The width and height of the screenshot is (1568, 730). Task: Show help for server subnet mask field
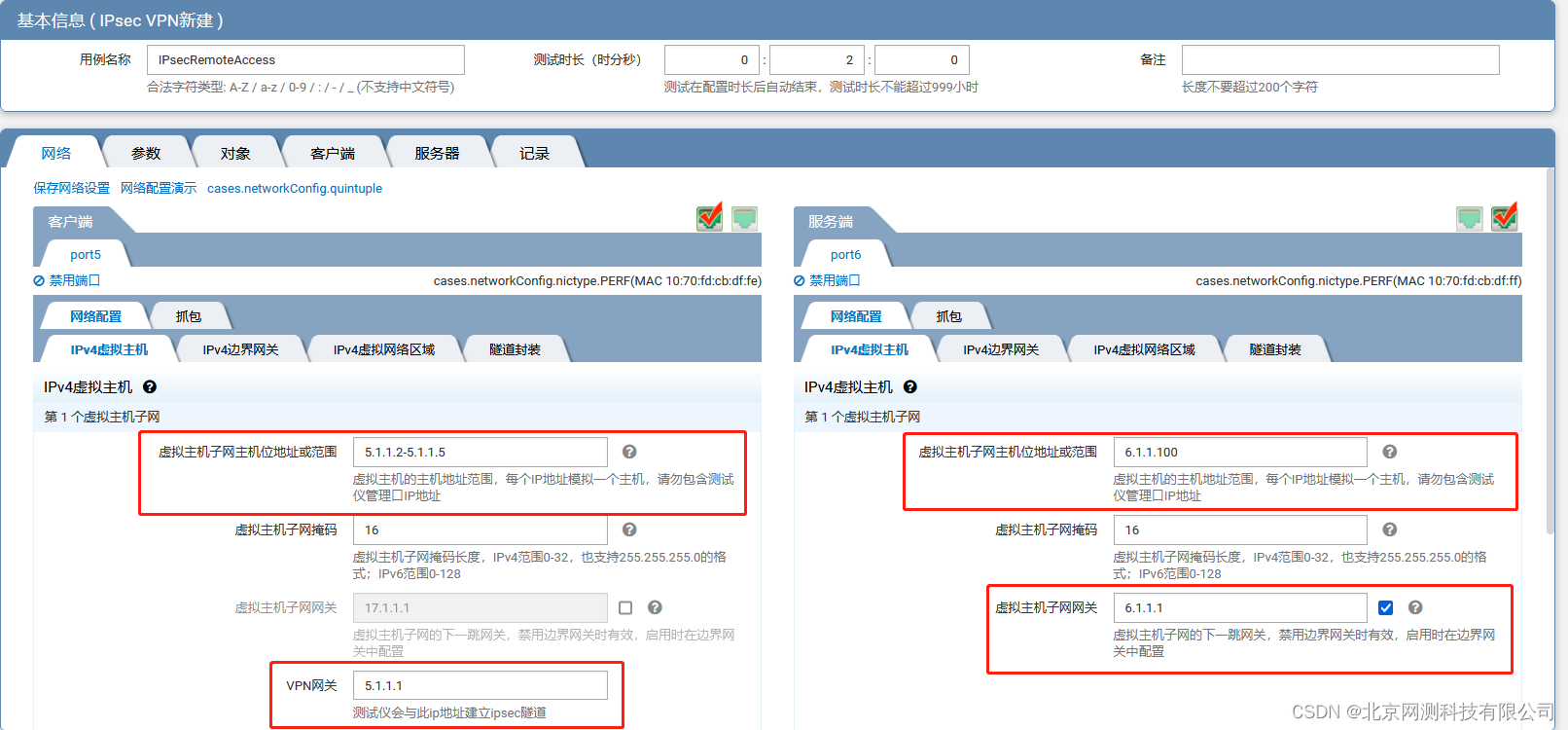click(1390, 529)
